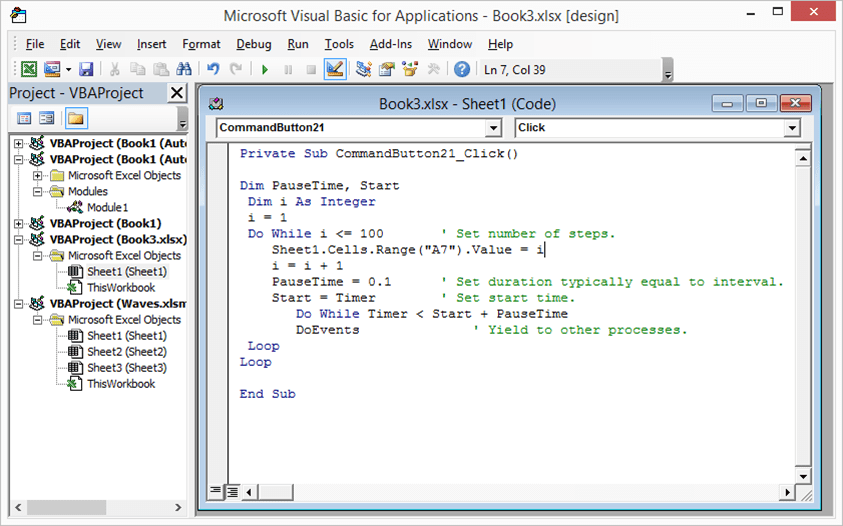Expand Microsoft Excel Objects under Book1
The height and width of the screenshot is (526, 843).
click(x=37, y=176)
